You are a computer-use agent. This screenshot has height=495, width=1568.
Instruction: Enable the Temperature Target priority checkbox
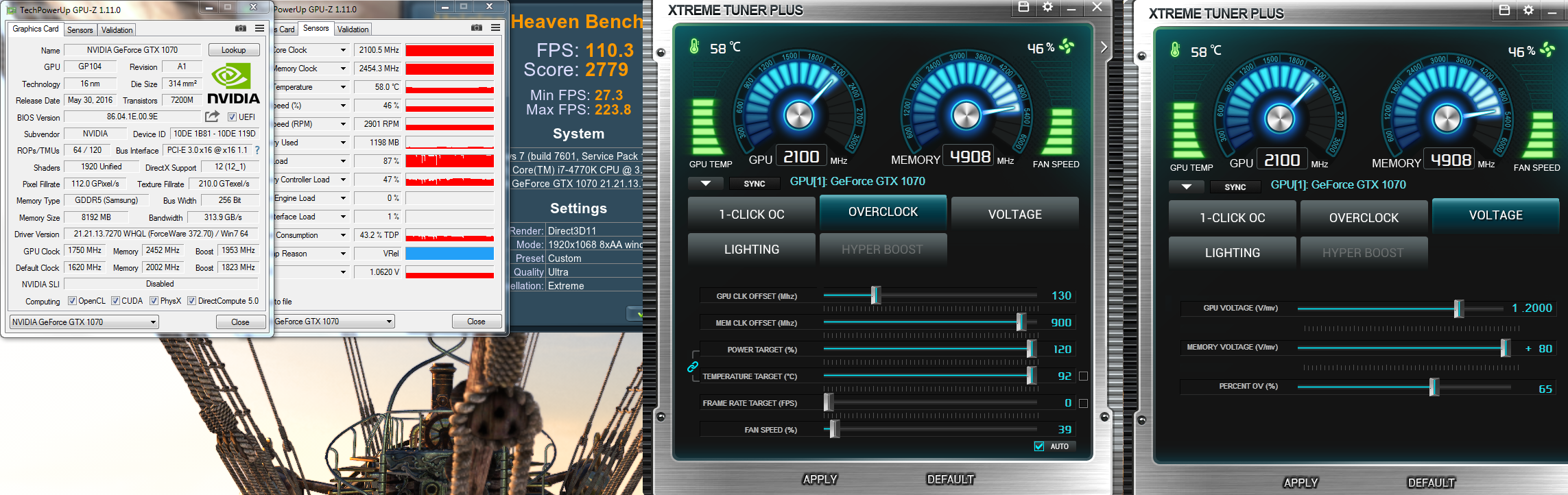(x=1083, y=376)
